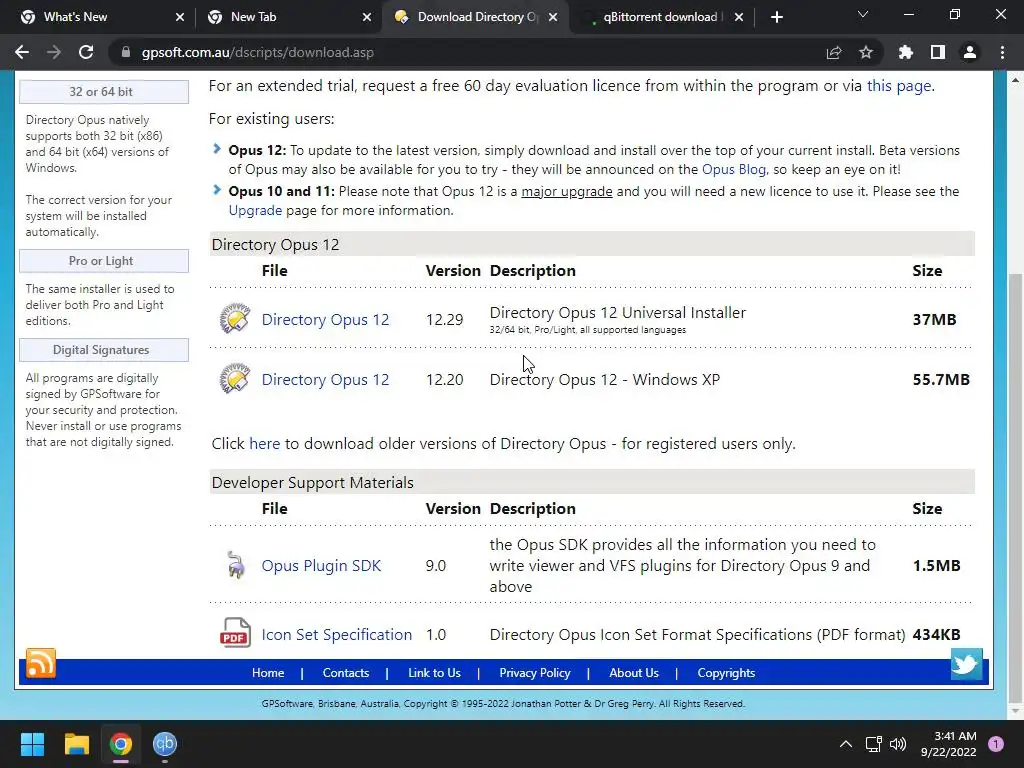View site information via padlock icon

pyautogui.click(x=125, y=52)
